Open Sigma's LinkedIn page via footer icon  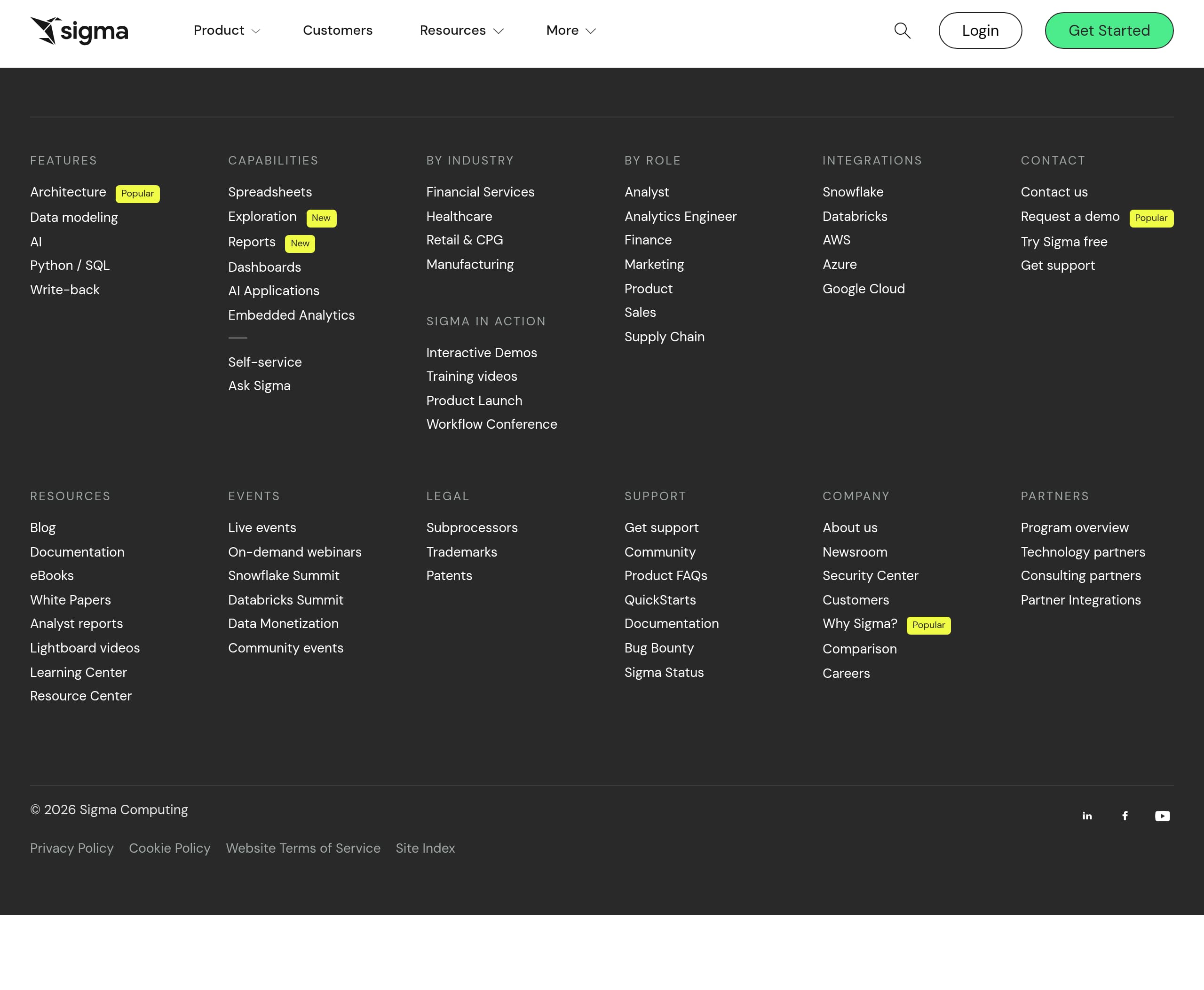[1087, 816]
